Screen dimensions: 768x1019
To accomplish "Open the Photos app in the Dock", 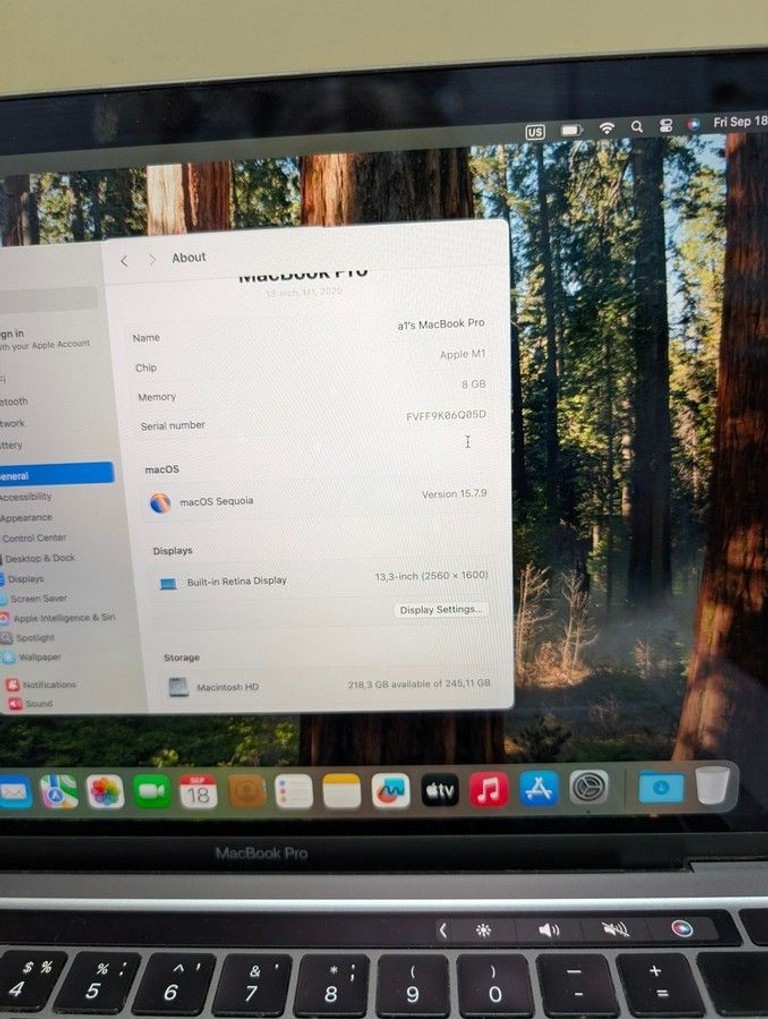I will [x=105, y=791].
